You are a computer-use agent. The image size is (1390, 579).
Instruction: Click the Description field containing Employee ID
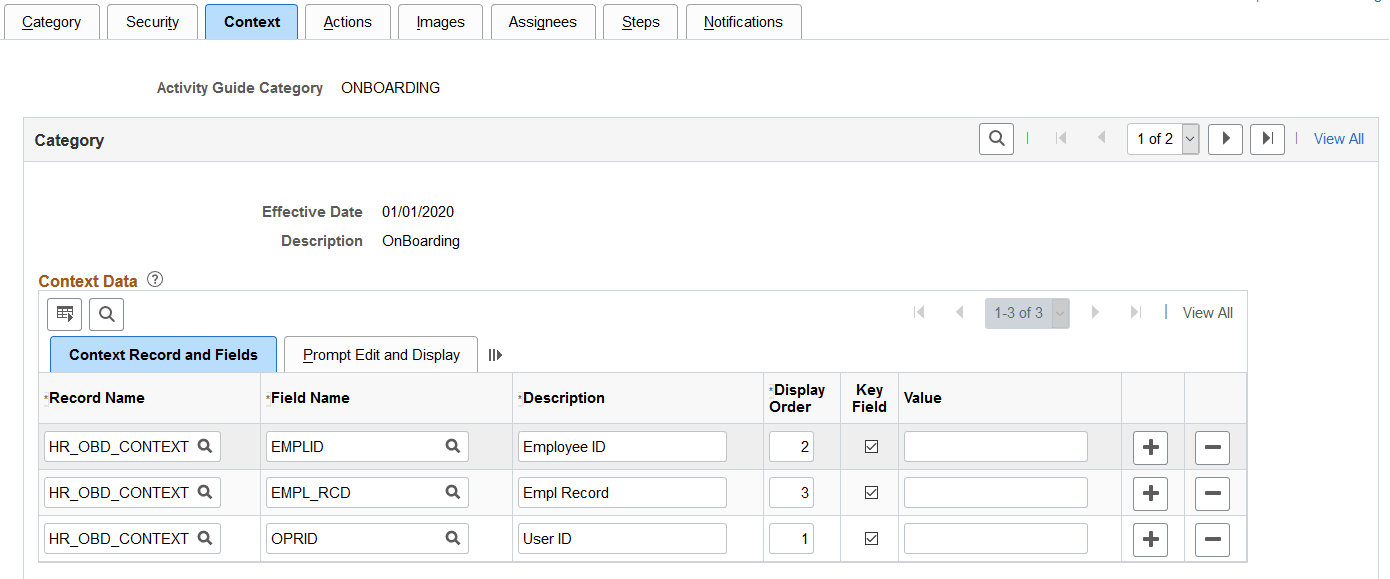[622, 446]
